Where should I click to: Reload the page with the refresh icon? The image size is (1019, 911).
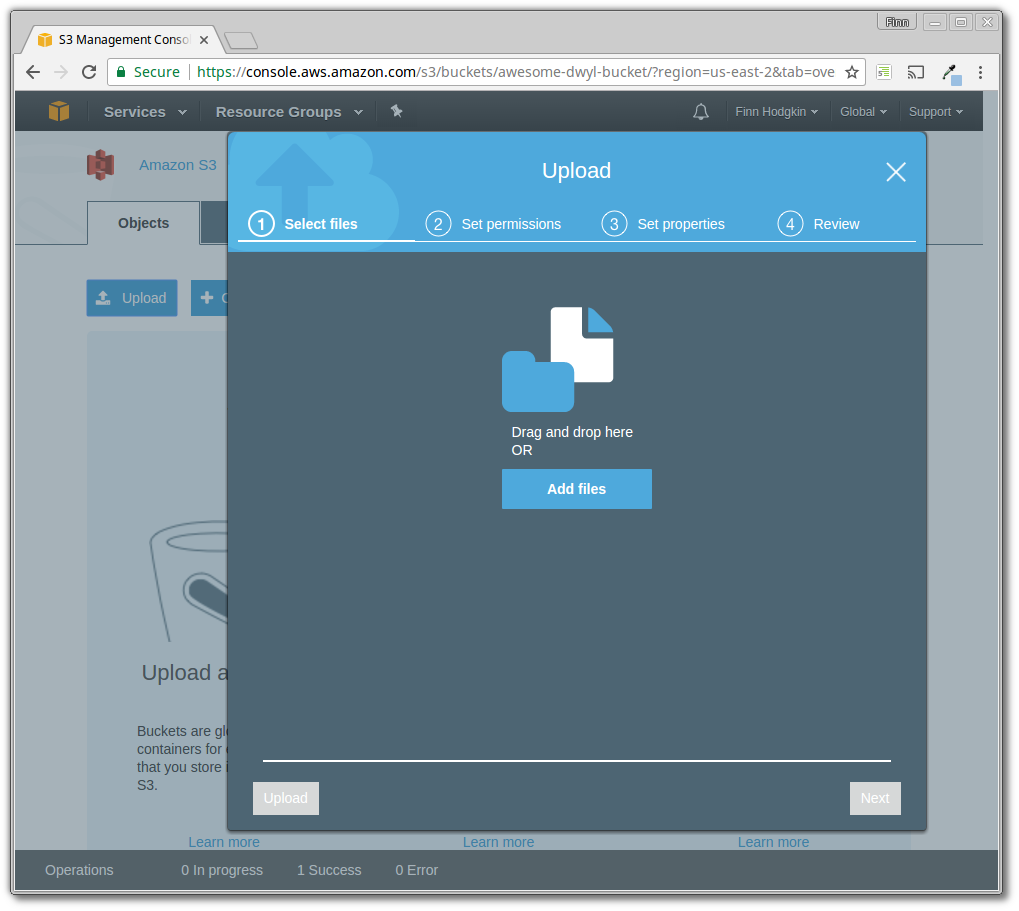pos(89,72)
